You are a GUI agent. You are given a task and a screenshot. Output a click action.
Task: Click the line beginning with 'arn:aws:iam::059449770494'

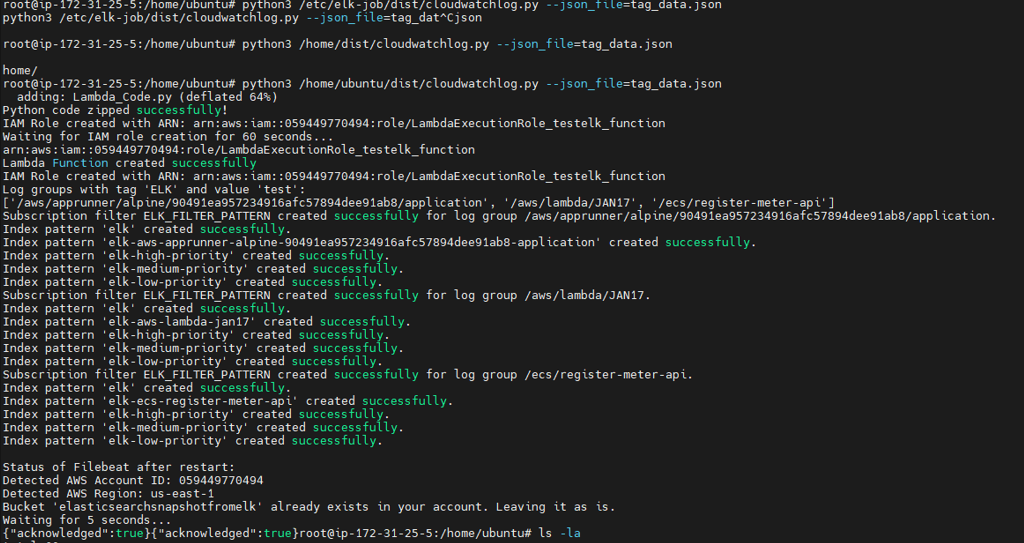(238, 150)
